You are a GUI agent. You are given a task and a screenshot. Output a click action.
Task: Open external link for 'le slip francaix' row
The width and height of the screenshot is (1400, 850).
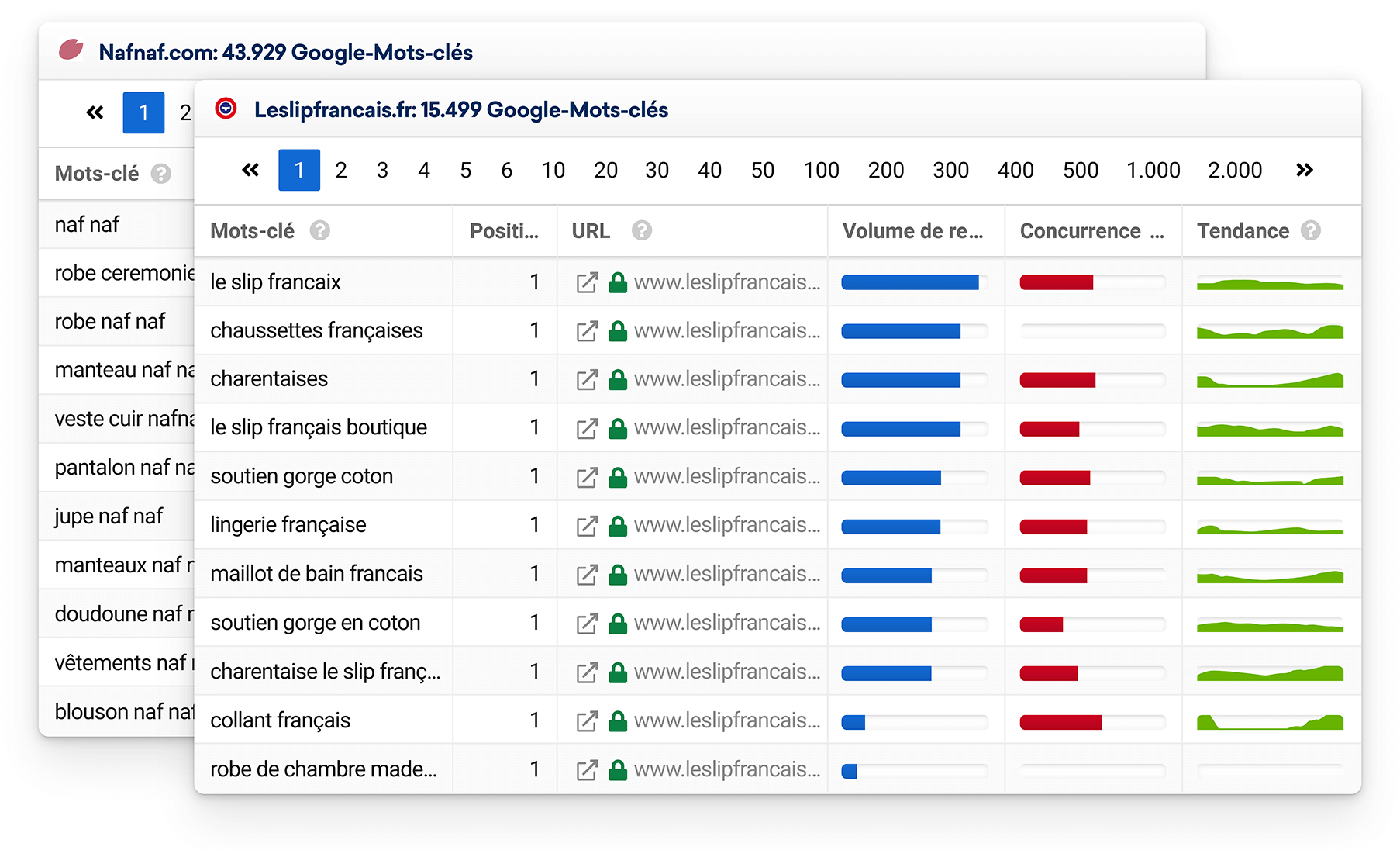[x=587, y=282]
